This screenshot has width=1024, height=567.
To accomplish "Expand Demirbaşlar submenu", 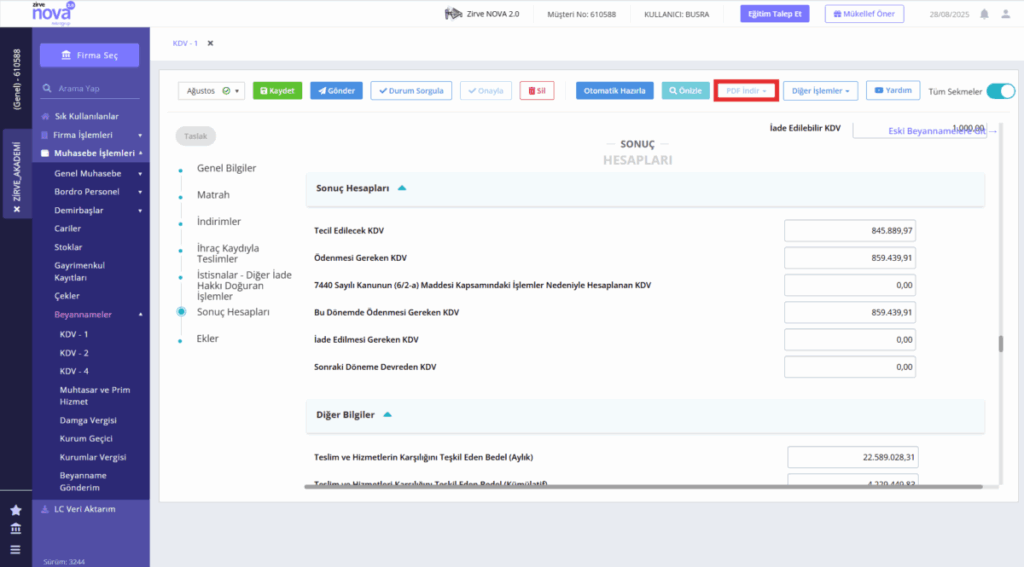I will [x=140, y=210].
